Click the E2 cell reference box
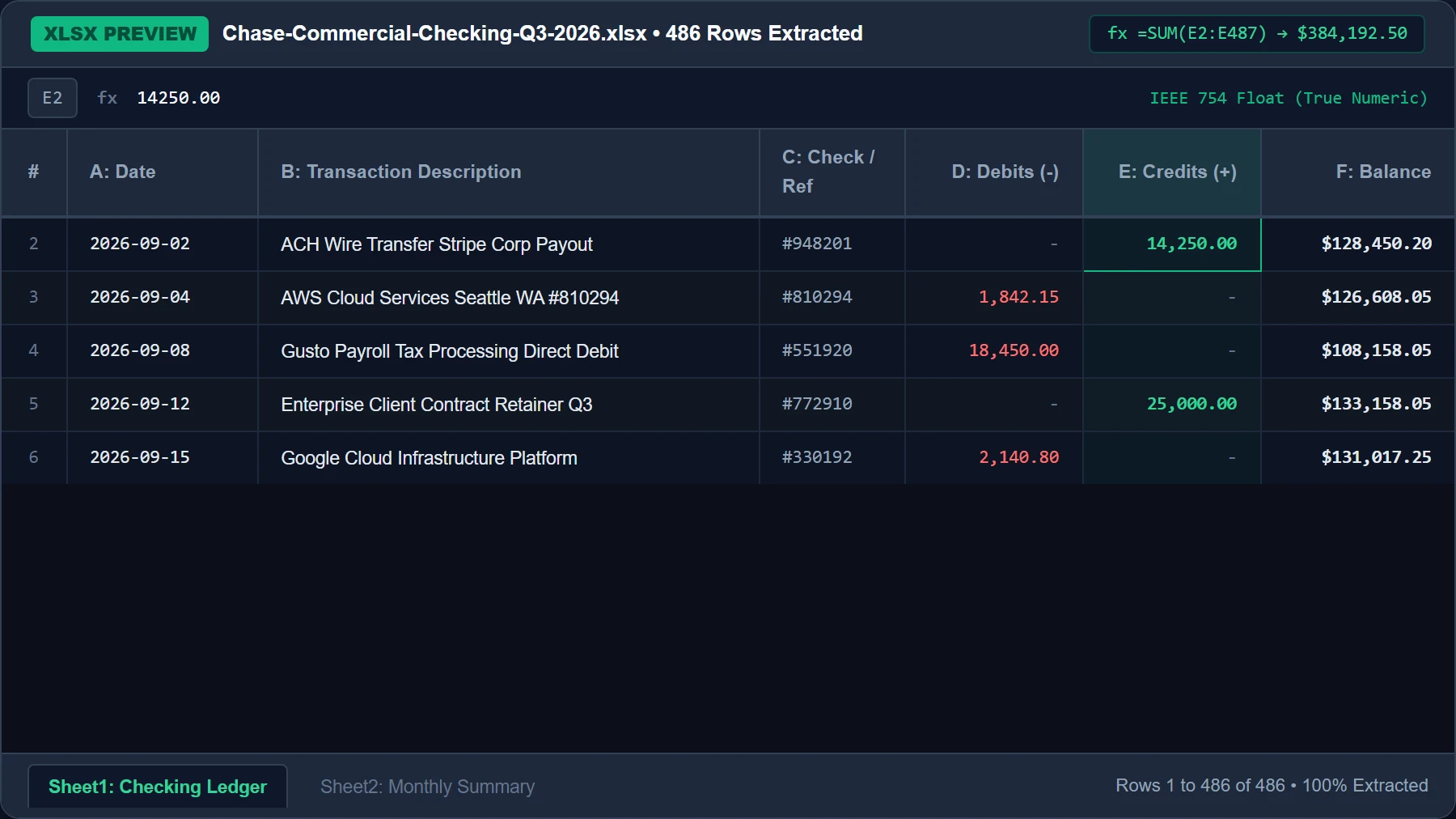The height and width of the screenshot is (819, 1456). [x=53, y=98]
